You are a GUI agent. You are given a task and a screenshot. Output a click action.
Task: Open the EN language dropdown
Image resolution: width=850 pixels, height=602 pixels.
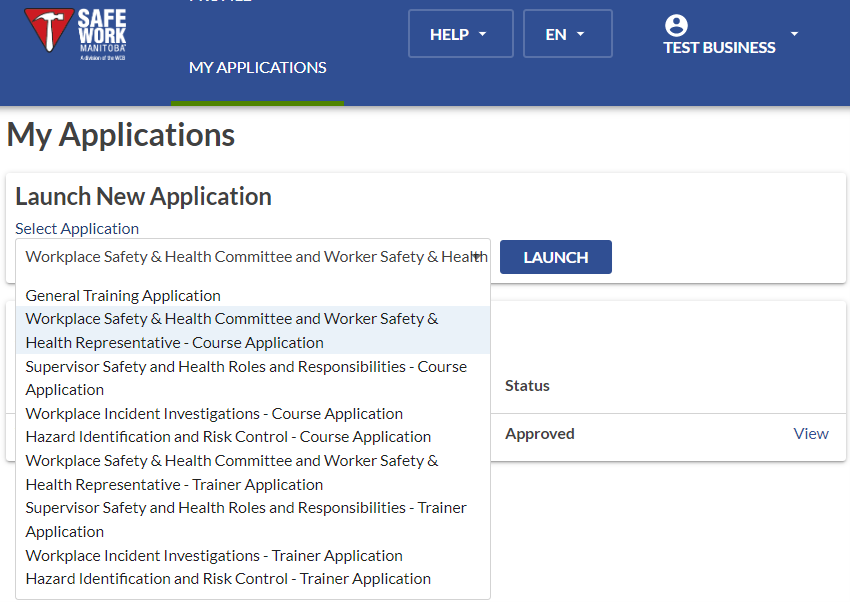(566, 34)
